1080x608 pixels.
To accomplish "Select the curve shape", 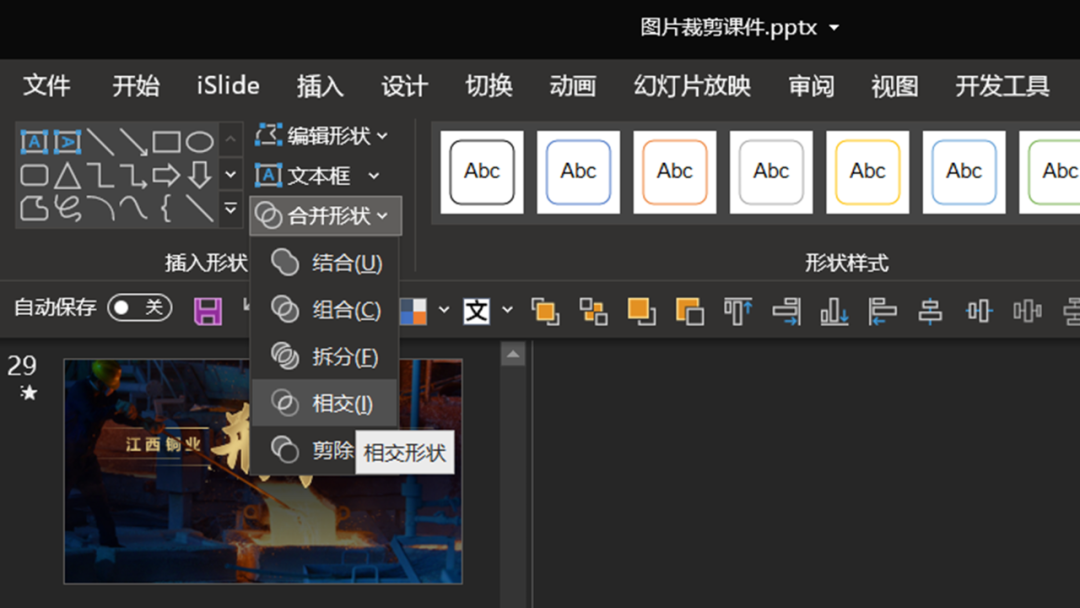I will (133, 208).
